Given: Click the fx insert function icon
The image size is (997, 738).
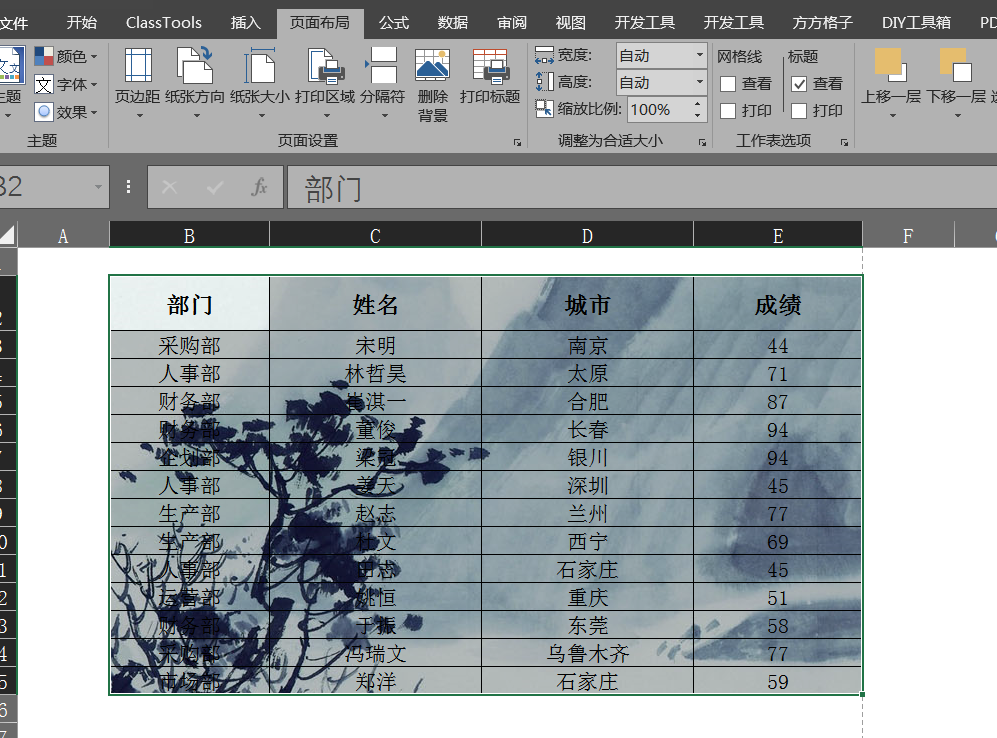Looking at the screenshot, I should click(x=259, y=187).
